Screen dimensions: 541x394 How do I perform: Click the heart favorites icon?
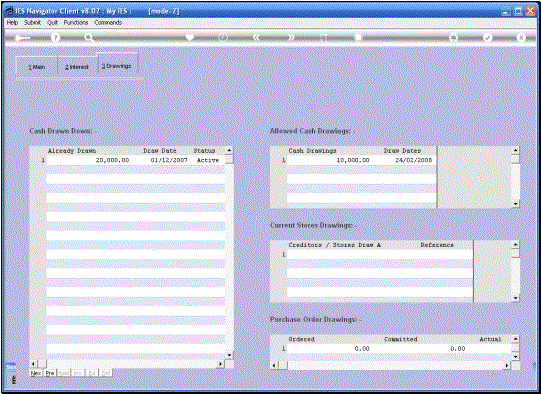[x=190, y=37]
